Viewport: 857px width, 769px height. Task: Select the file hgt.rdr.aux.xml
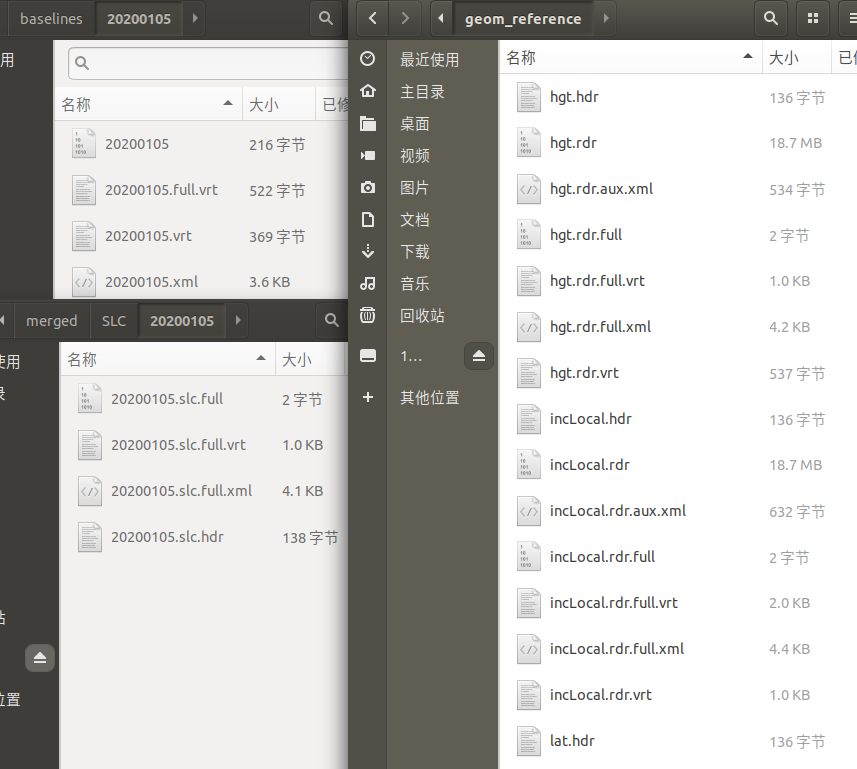point(601,188)
